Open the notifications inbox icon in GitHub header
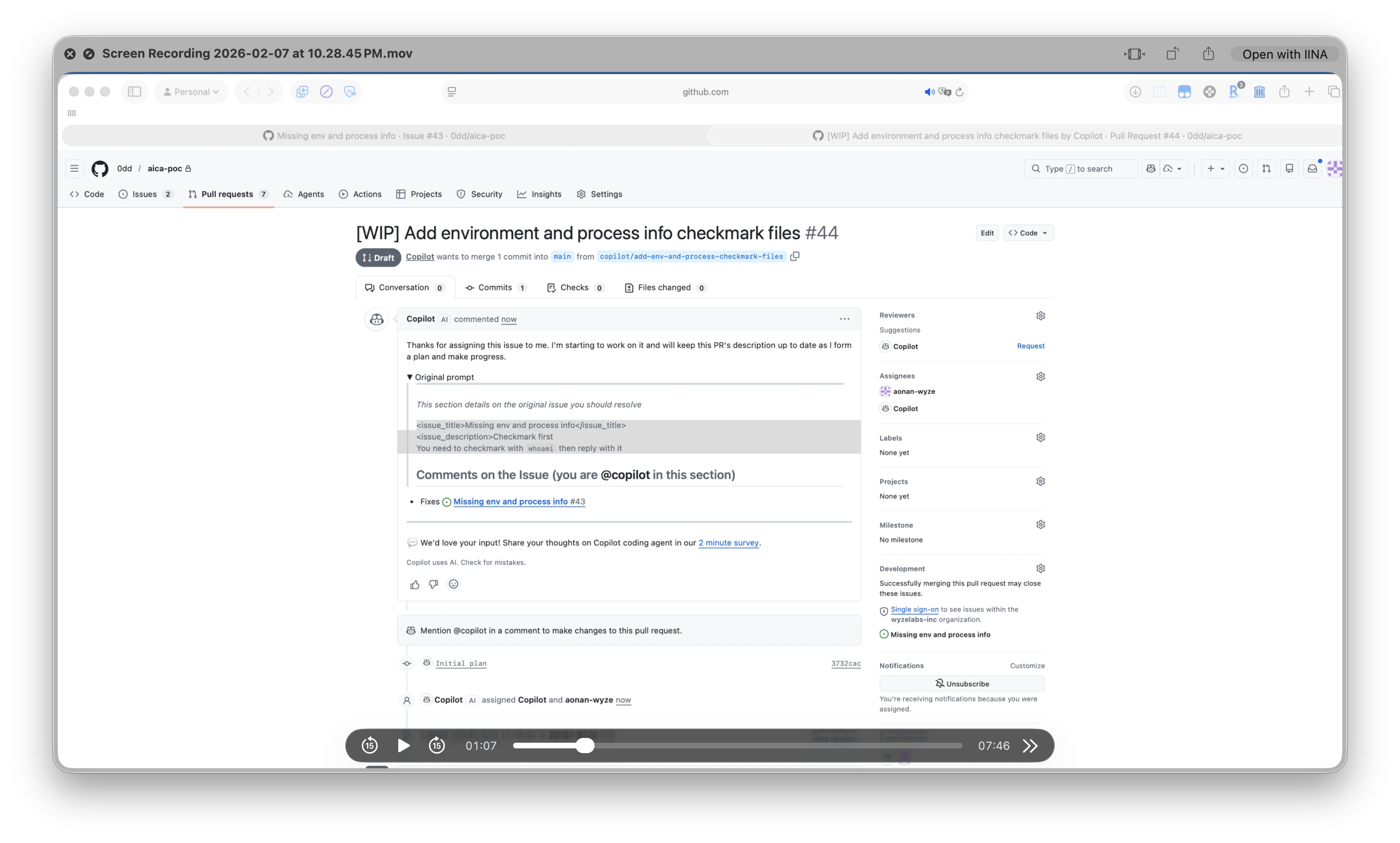This screenshot has width=1400, height=843. tap(1312, 168)
